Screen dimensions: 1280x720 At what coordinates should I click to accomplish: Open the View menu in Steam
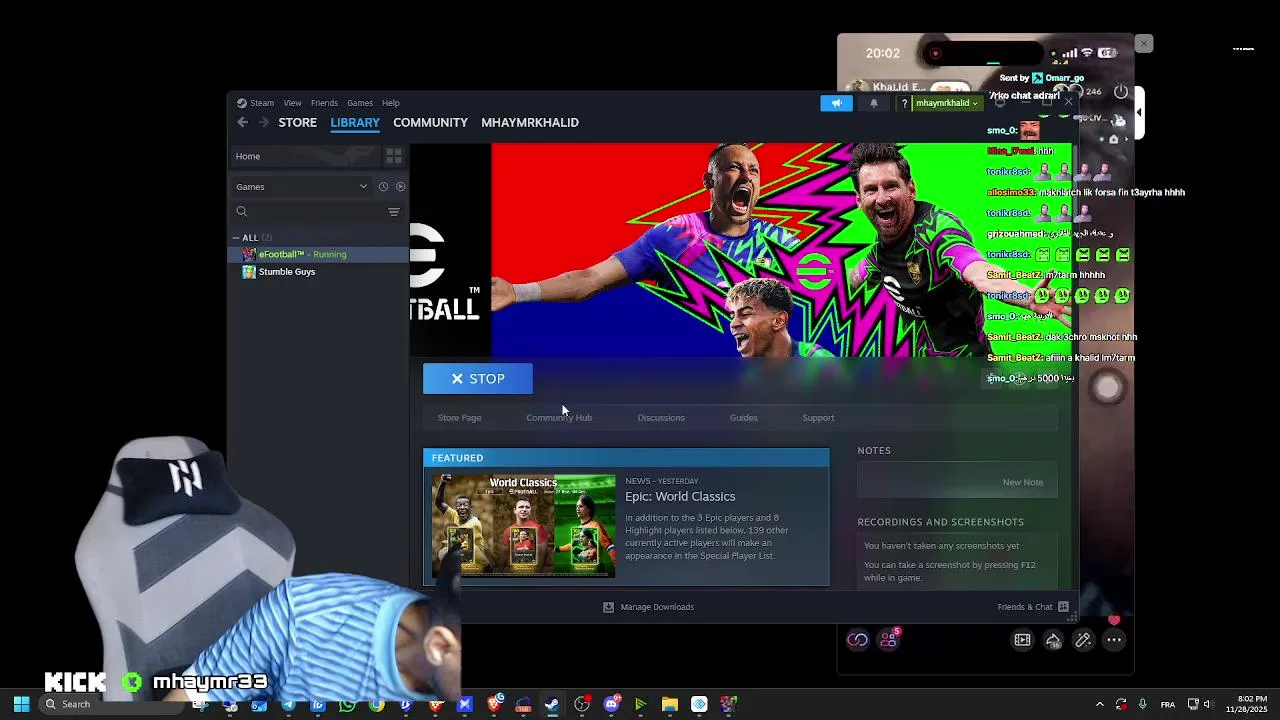click(292, 103)
